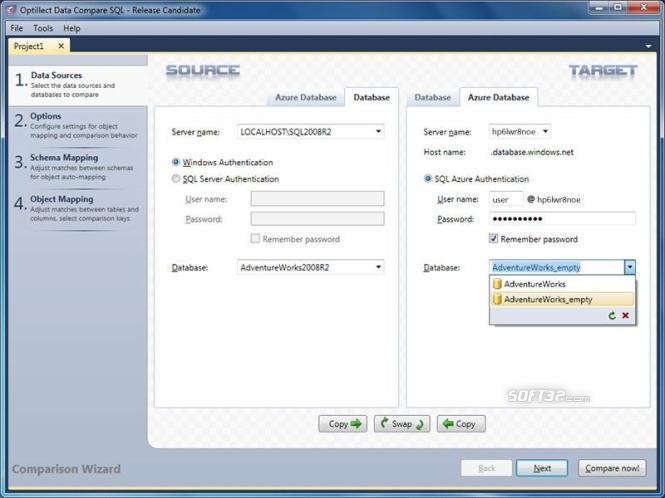Screen dimensions: 665x498
Task: Click the Copy to source button
Action: coord(461,424)
